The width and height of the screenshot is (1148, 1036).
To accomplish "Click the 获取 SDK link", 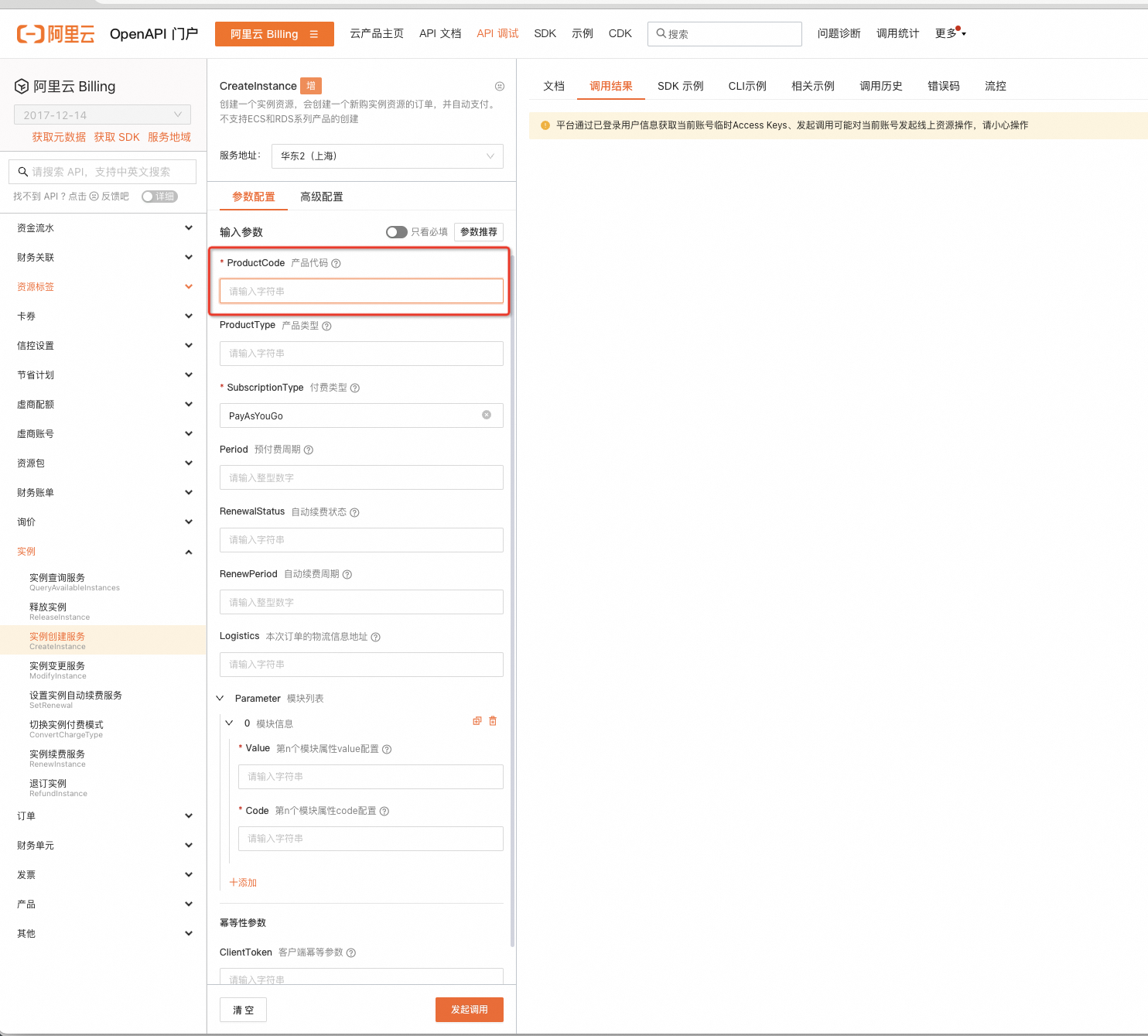I will [x=117, y=137].
